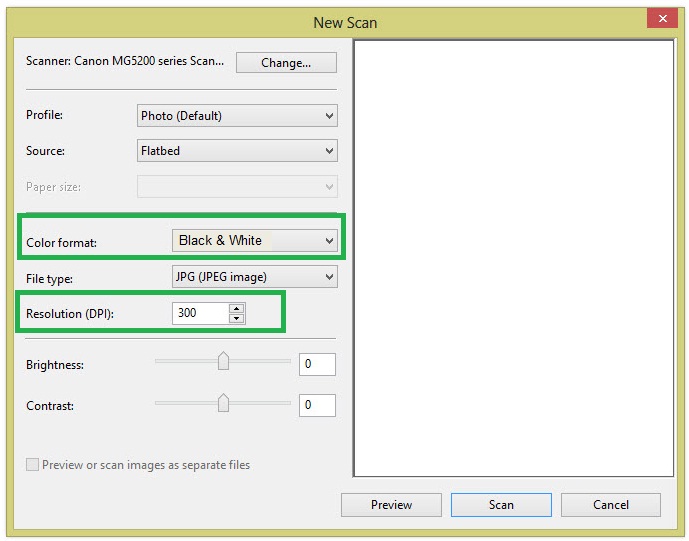The image size is (689, 541).
Task: Start scanning with the Scan button
Action: pyautogui.click(x=501, y=505)
